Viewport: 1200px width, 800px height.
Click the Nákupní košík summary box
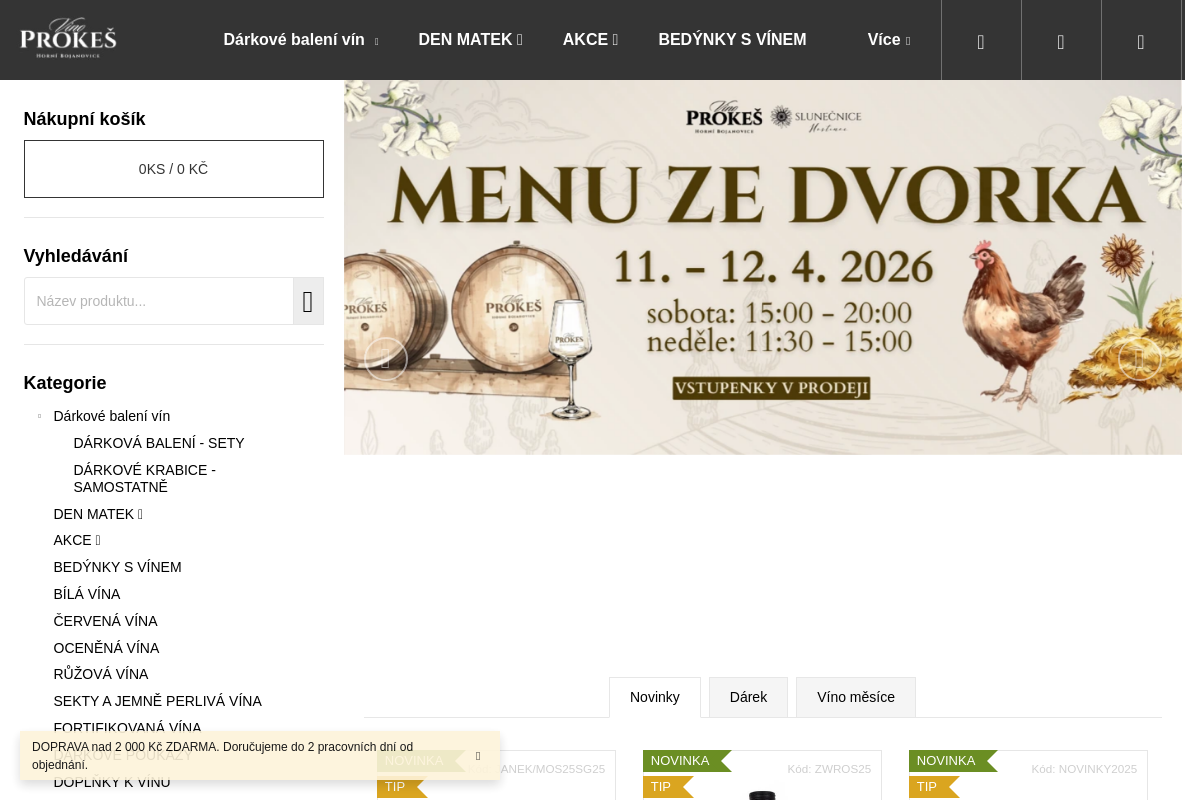(173, 169)
